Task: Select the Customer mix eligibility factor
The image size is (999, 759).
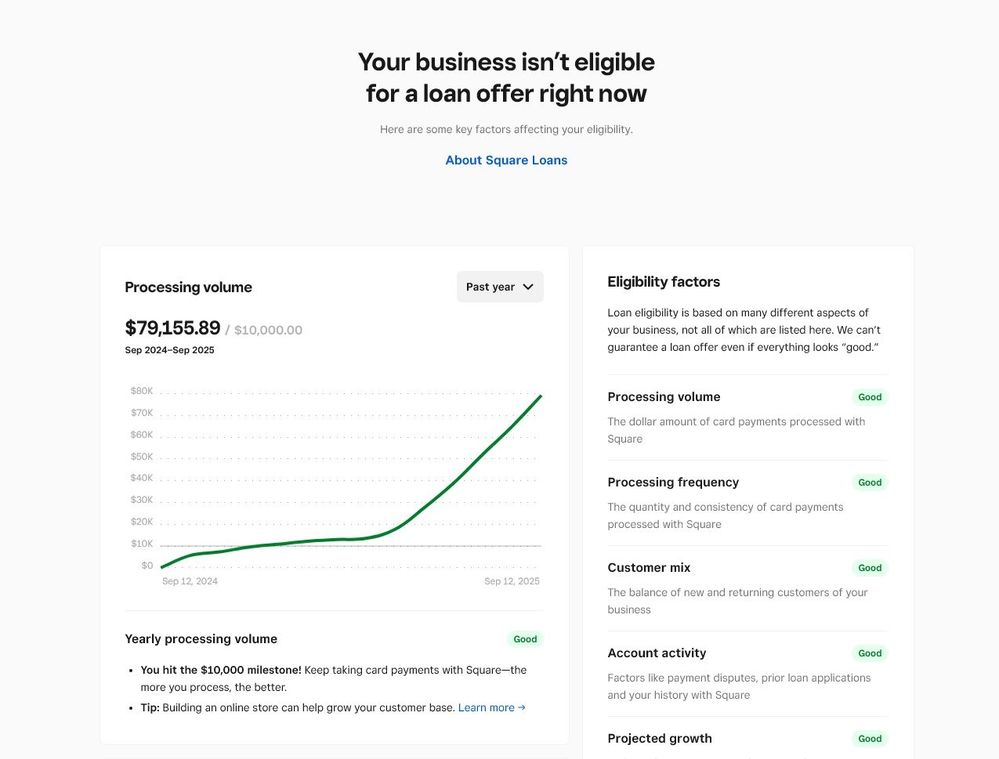Action: [x=649, y=568]
